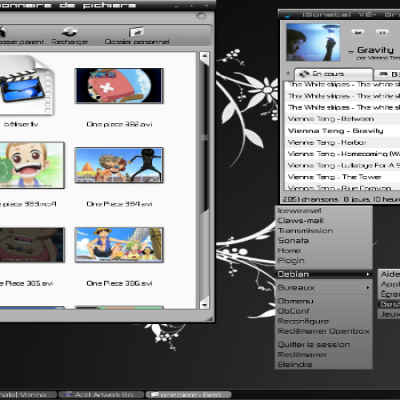The height and width of the screenshot is (400, 400).
Task: Switch to the En cours tab
Action: pos(333,74)
